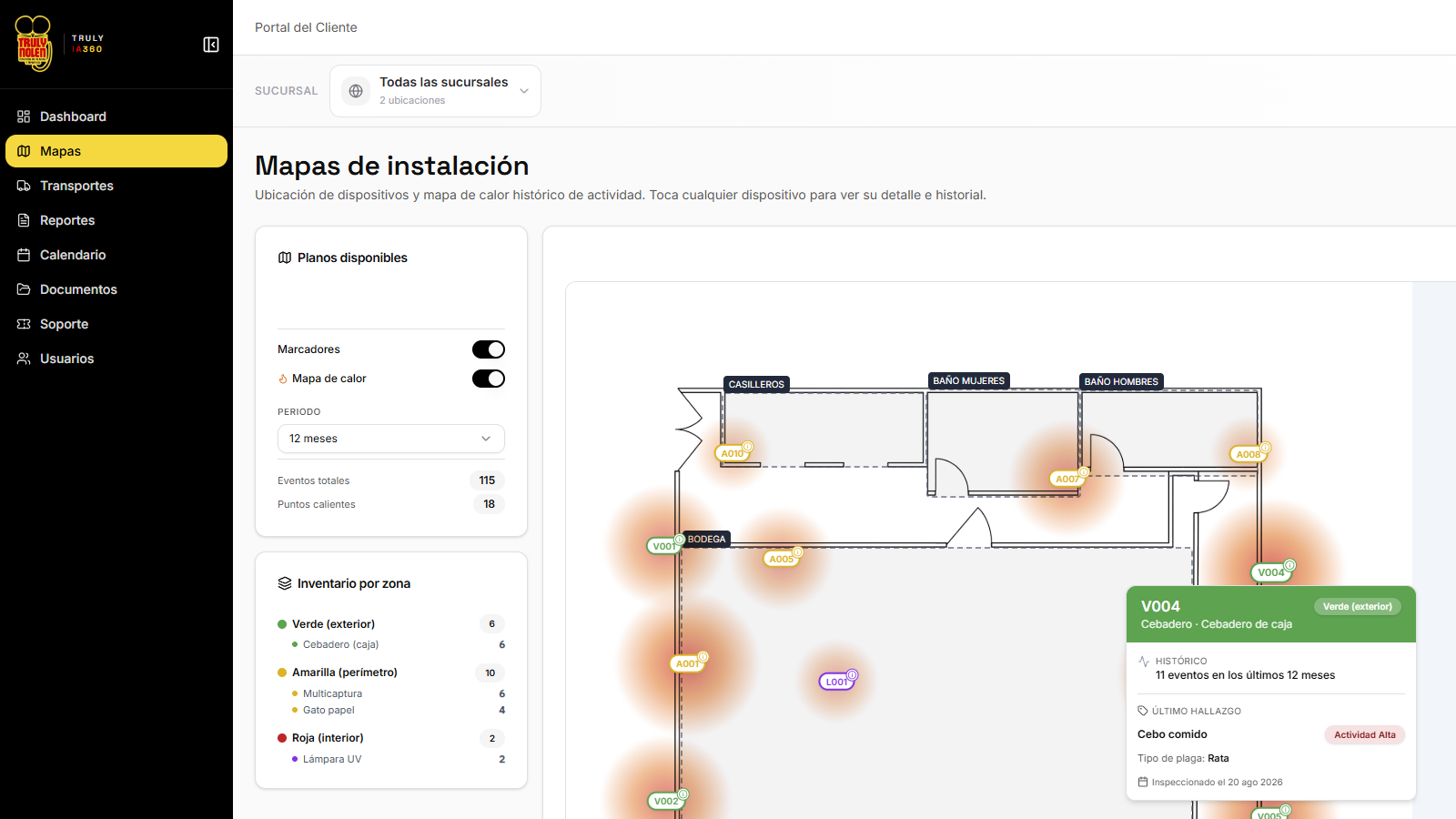Click the BODEGA room label
Image resolution: width=1456 pixels, height=819 pixels.
click(707, 539)
